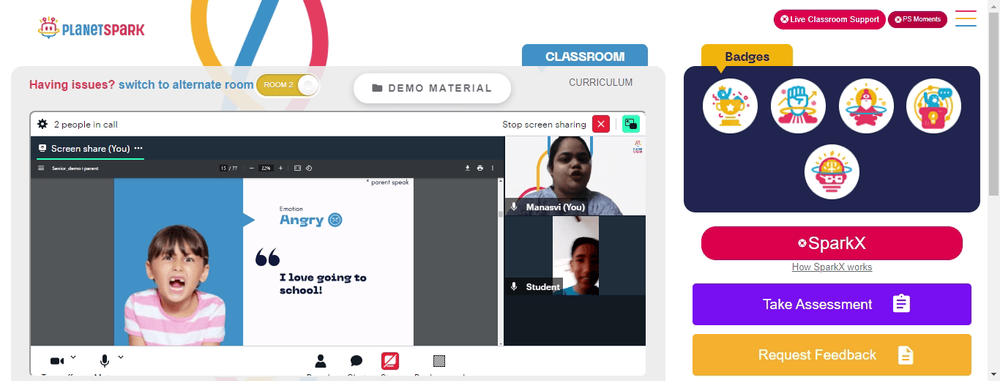The image size is (1000, 381).
Task: Click the PDF zoom out minus button
Action: [x=252, y=168]
